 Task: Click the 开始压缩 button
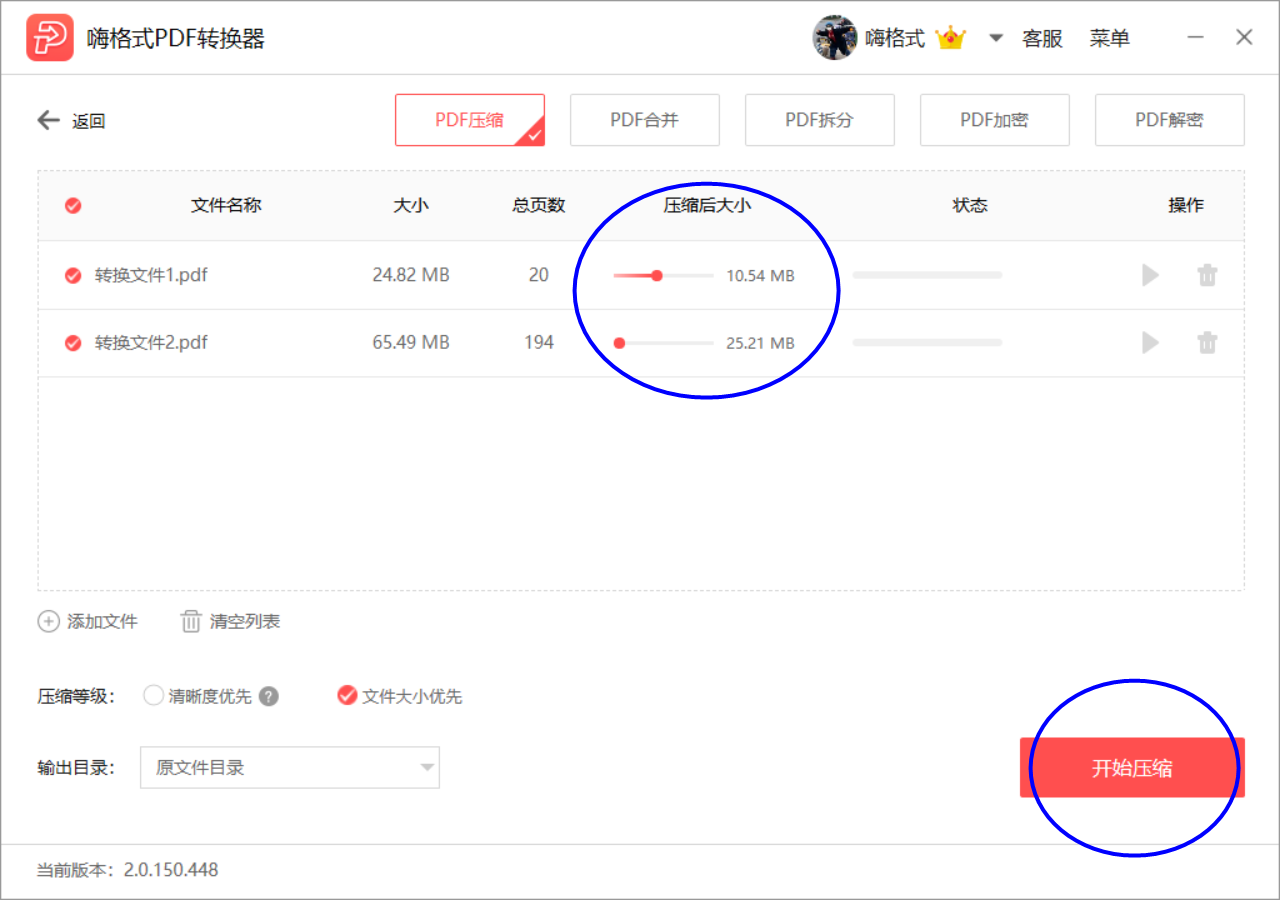pos(1132,768)
